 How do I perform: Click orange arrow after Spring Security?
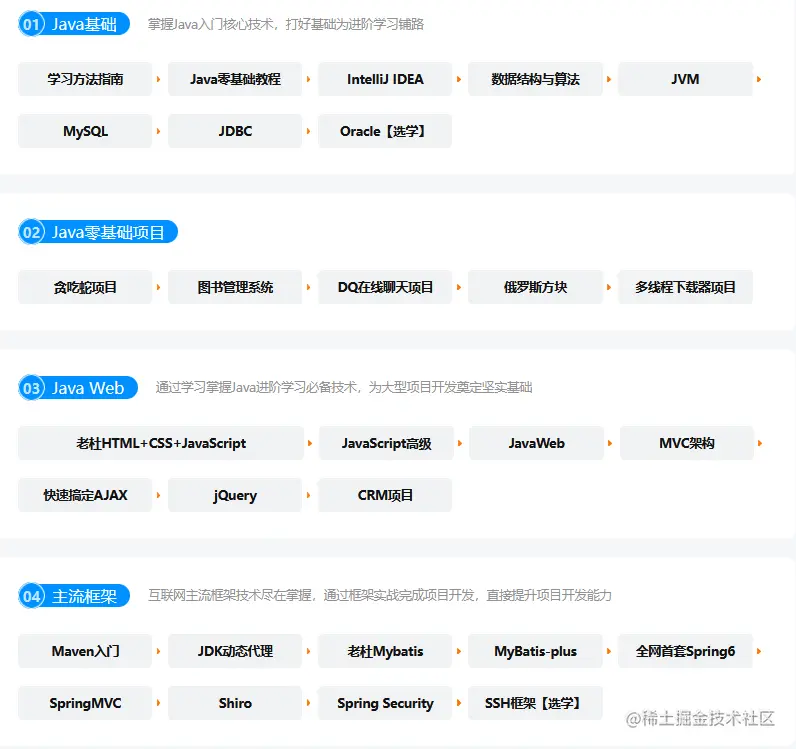[x=458, y=703]
